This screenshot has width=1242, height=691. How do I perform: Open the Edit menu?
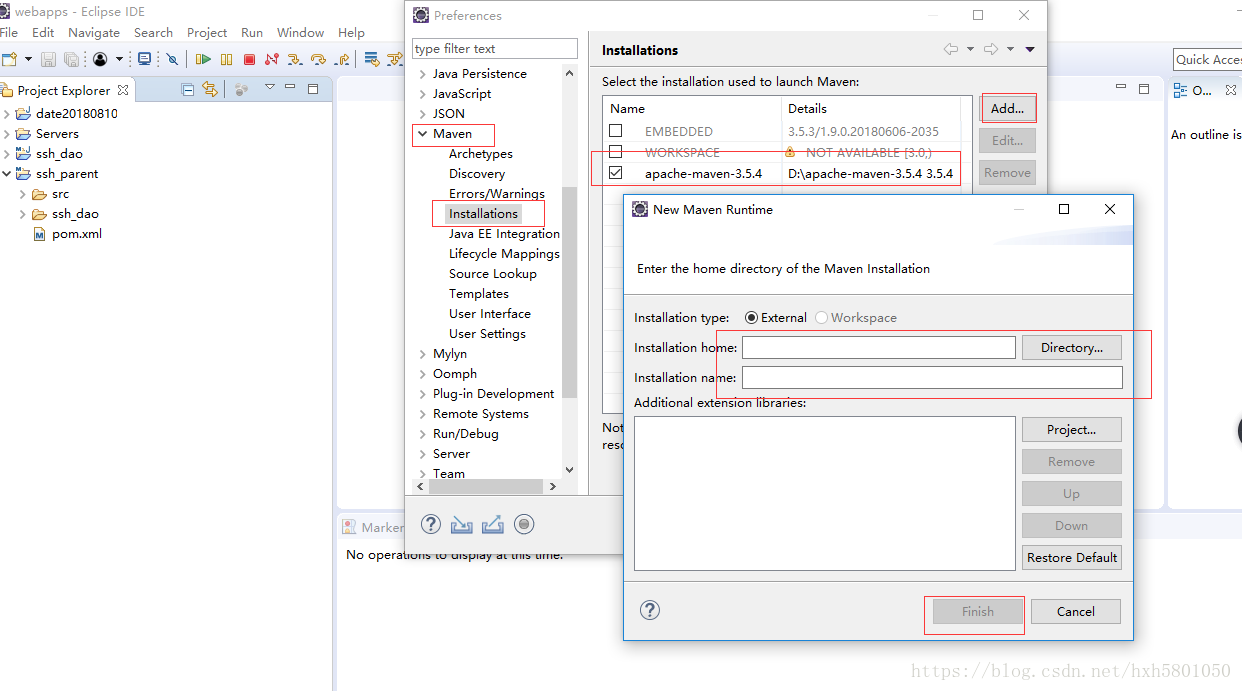[x=43, y=33]
